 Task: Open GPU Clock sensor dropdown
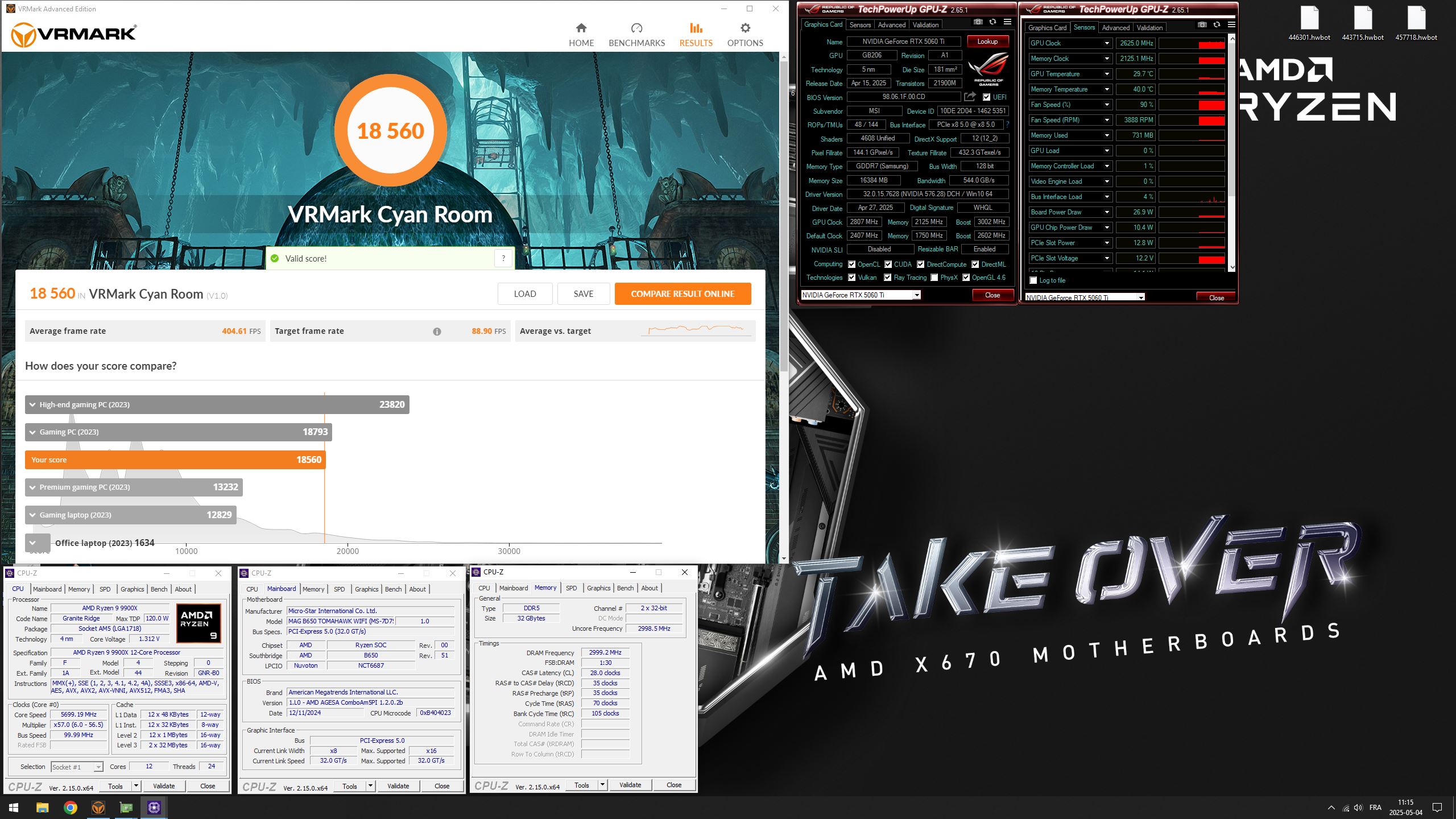click(1107, 43)
